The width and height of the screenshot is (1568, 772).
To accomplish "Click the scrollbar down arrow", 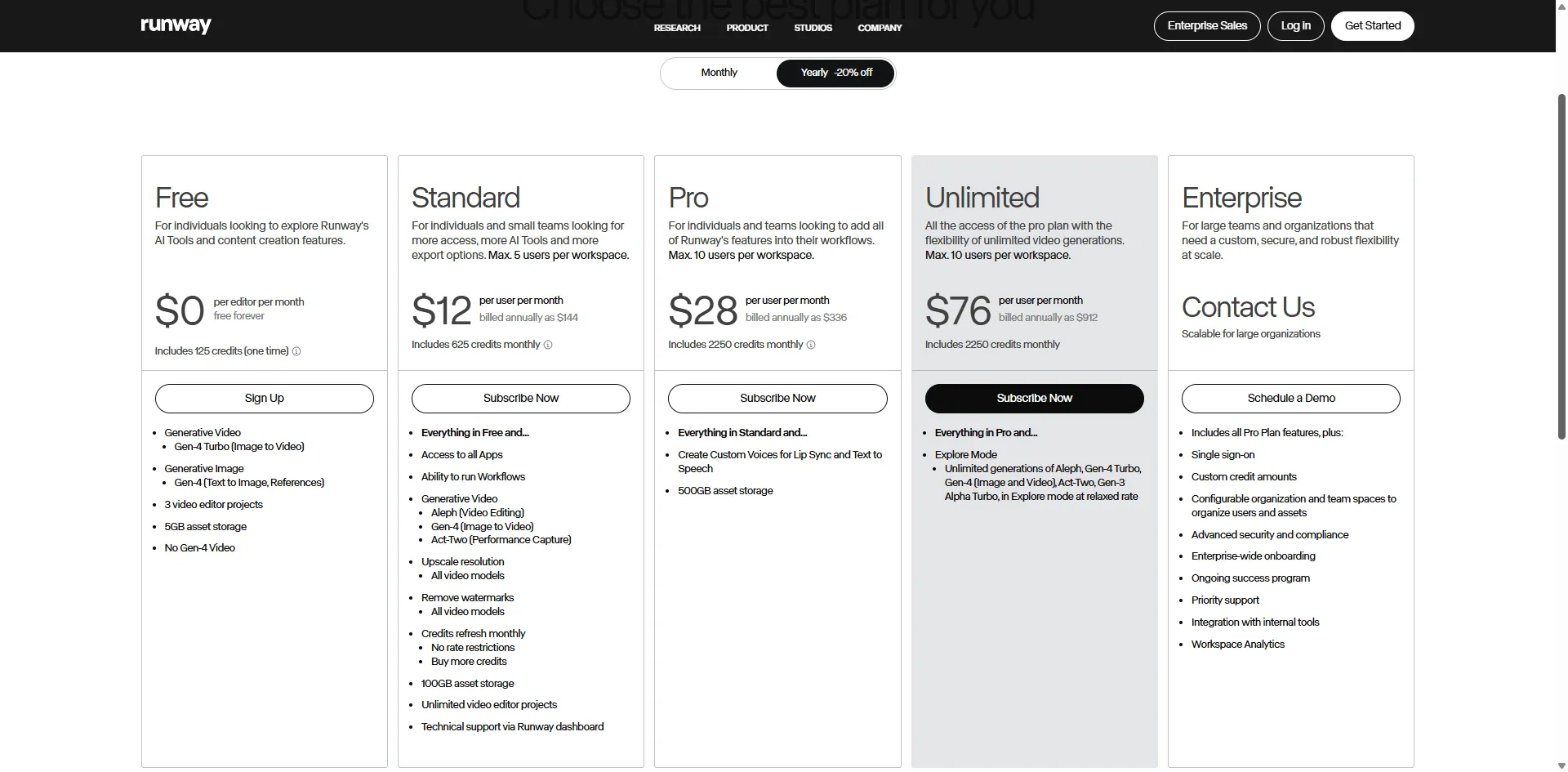I will [x=1561, y=765].
